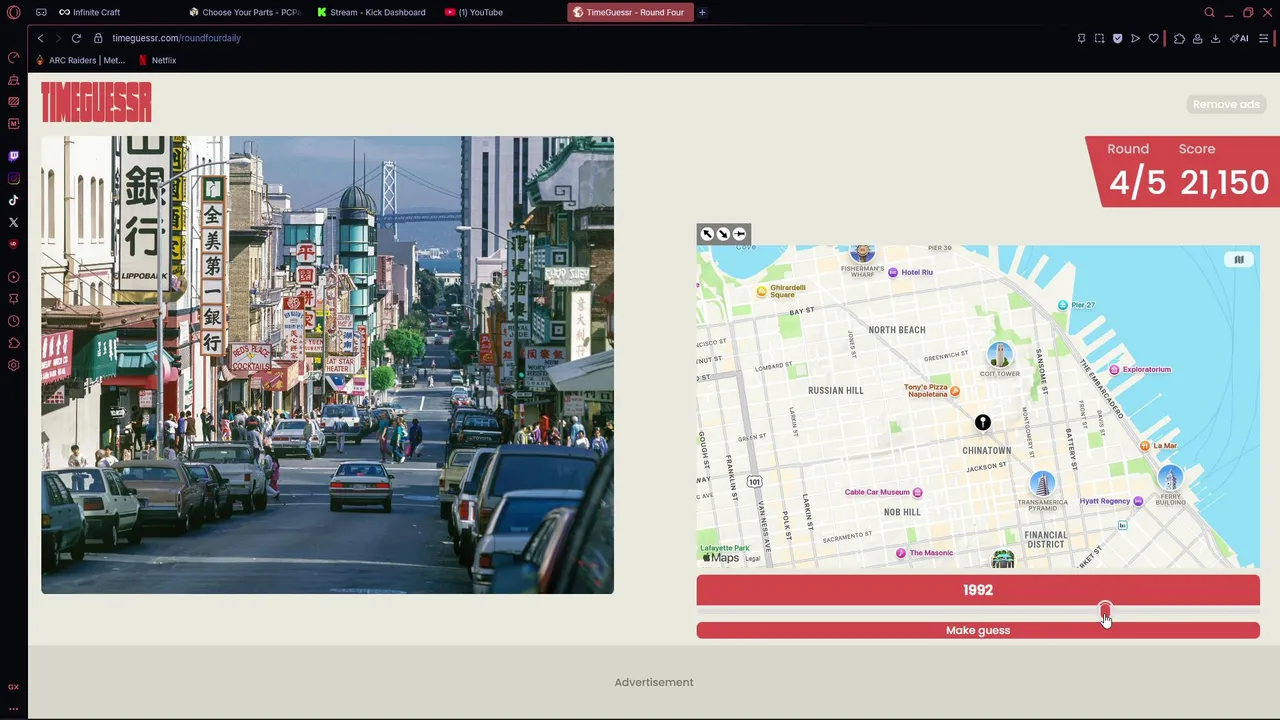The image size is (1280, 720).
Task: Click the send/flow arrow icon
Action: pos(1135,38)
